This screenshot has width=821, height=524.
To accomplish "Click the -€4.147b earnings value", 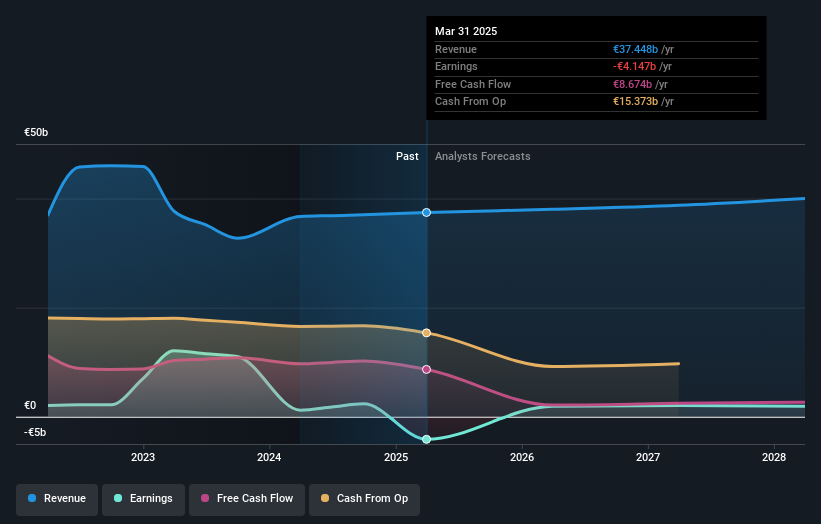I will tap(635, 66).
